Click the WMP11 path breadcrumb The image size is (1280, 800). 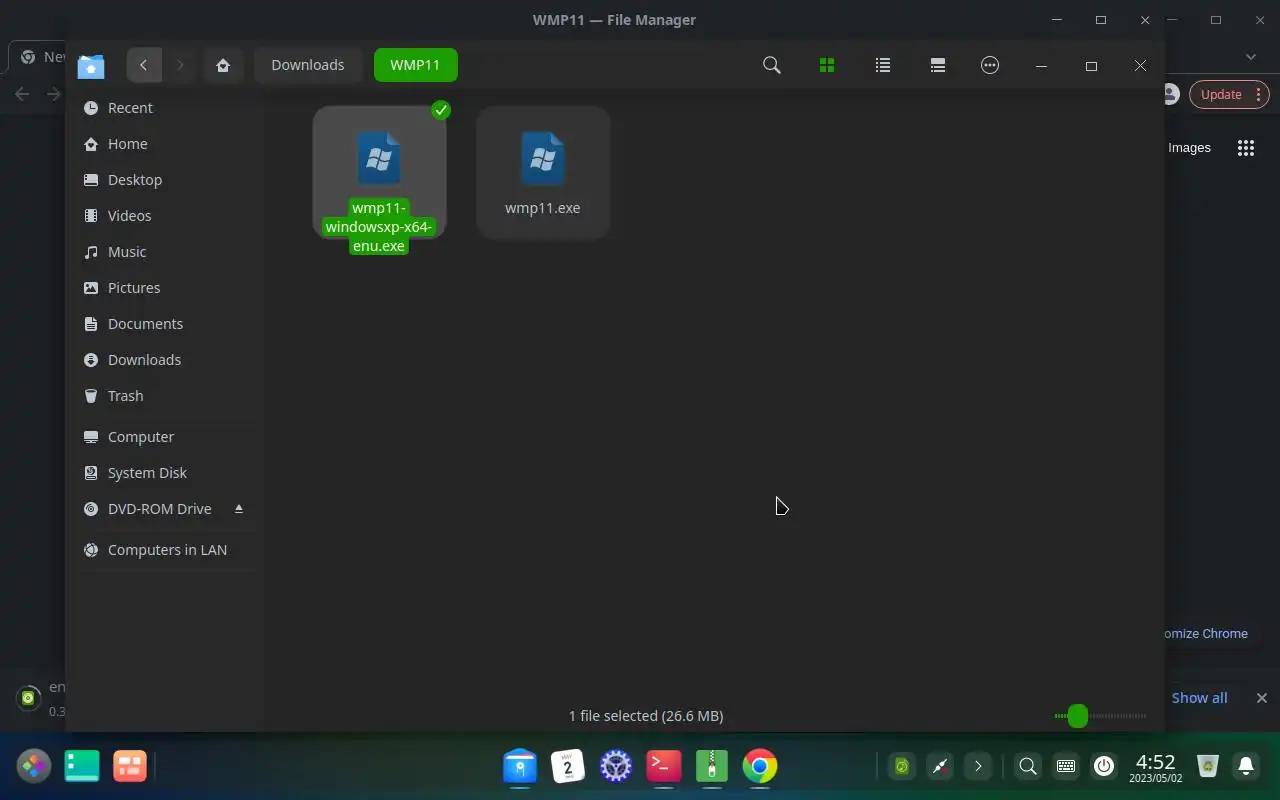[415, 65]
